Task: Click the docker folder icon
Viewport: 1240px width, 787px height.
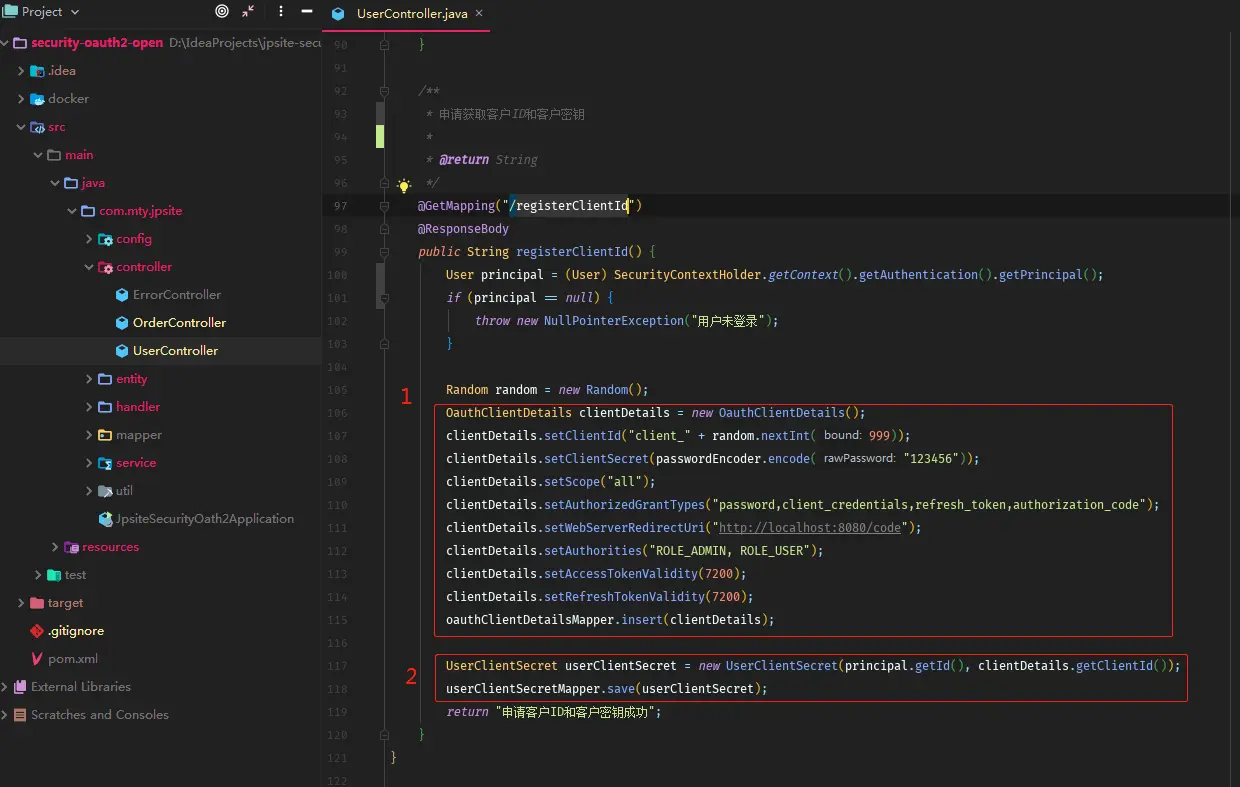Action: (x=38, y=99)
